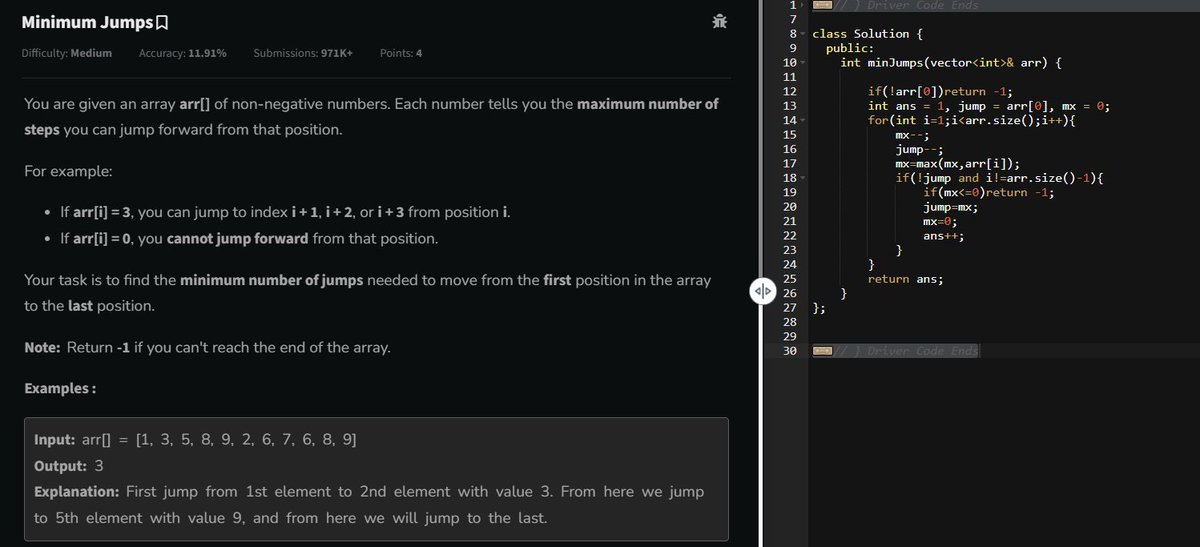Expand folded driver code badge at line 30
Viewport: 1200px width, 547px height.
(821, 351)
